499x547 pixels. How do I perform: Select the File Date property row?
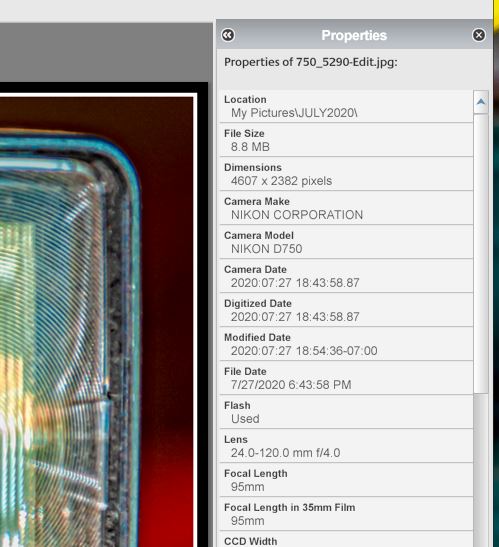click(x=346, y=379)
